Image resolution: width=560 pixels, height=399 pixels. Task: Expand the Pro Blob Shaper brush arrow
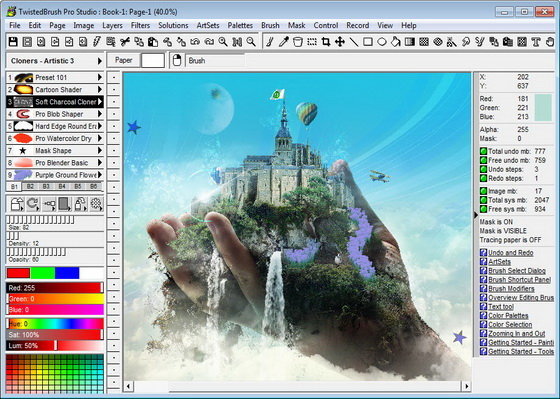(x=100, y=114)
